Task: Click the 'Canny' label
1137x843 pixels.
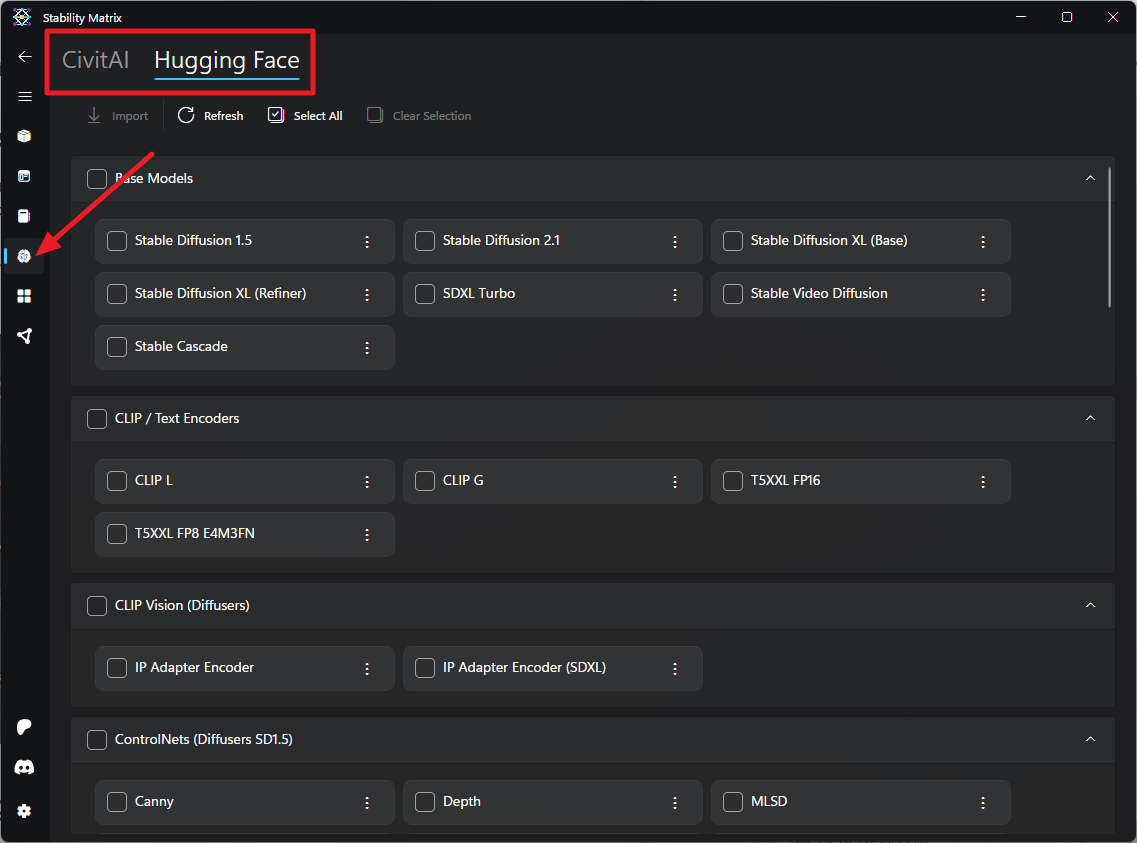Action: [x=154, y=802]
